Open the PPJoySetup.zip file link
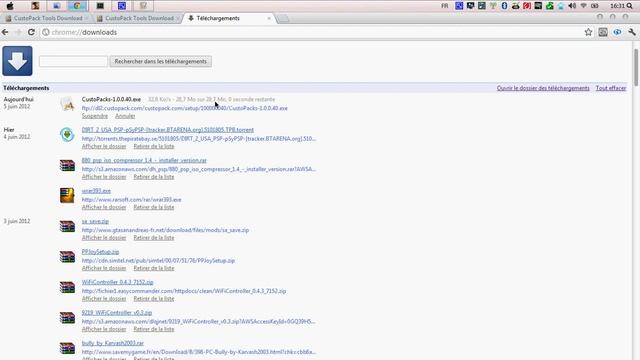This screenshot has width=640, height=360. tap(100, 252)
